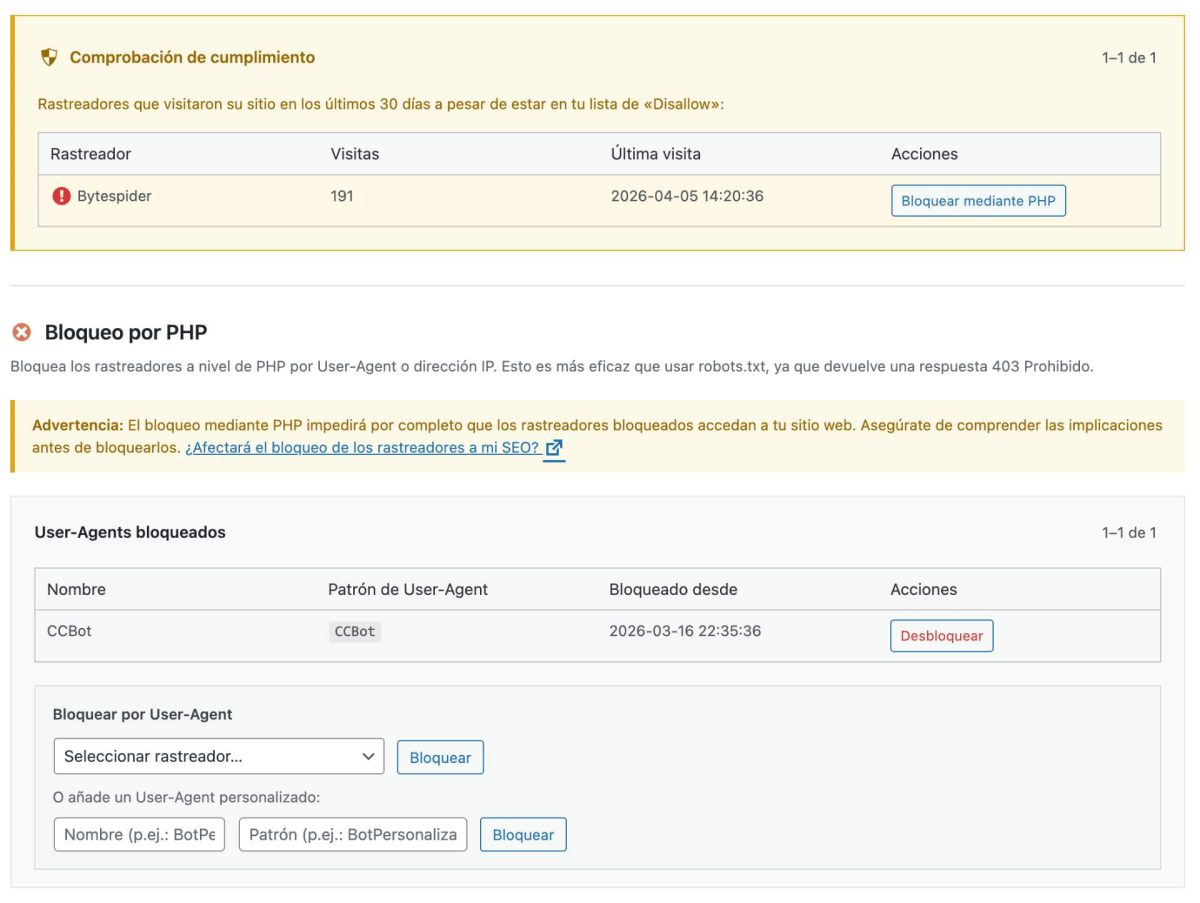Click the Acciones header in the compliance table
1200x903 pixels.
point(924,154)
